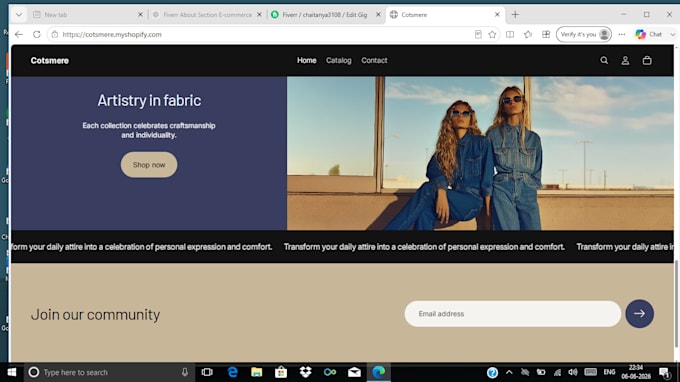
Task: Click the Email address field
Action: pos(513,313)
